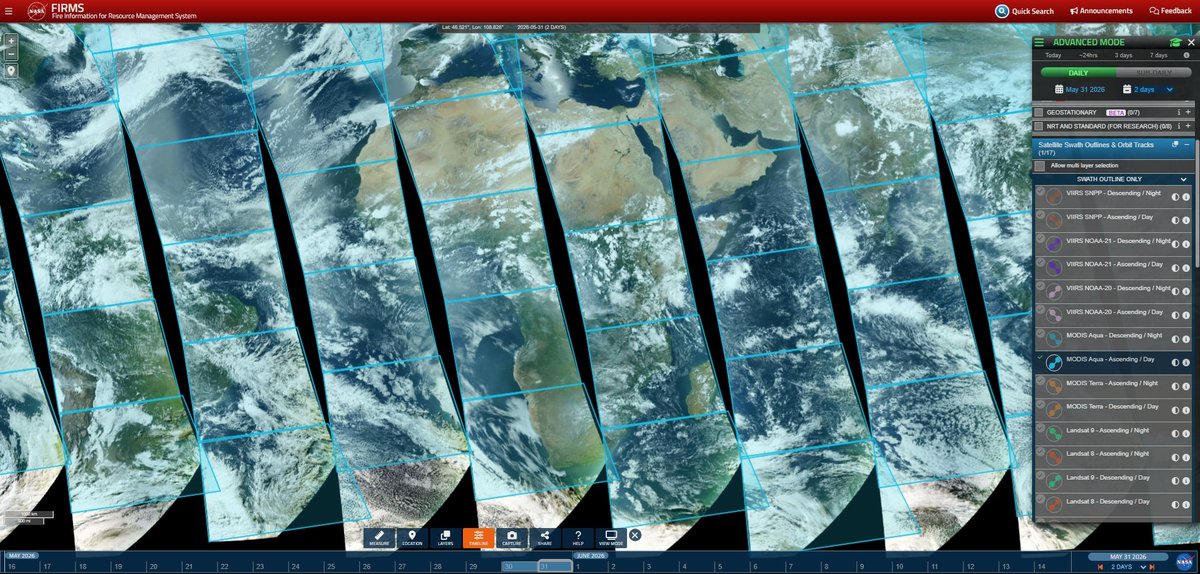
Task: Open View Mode options
Action: click(611, 538)
